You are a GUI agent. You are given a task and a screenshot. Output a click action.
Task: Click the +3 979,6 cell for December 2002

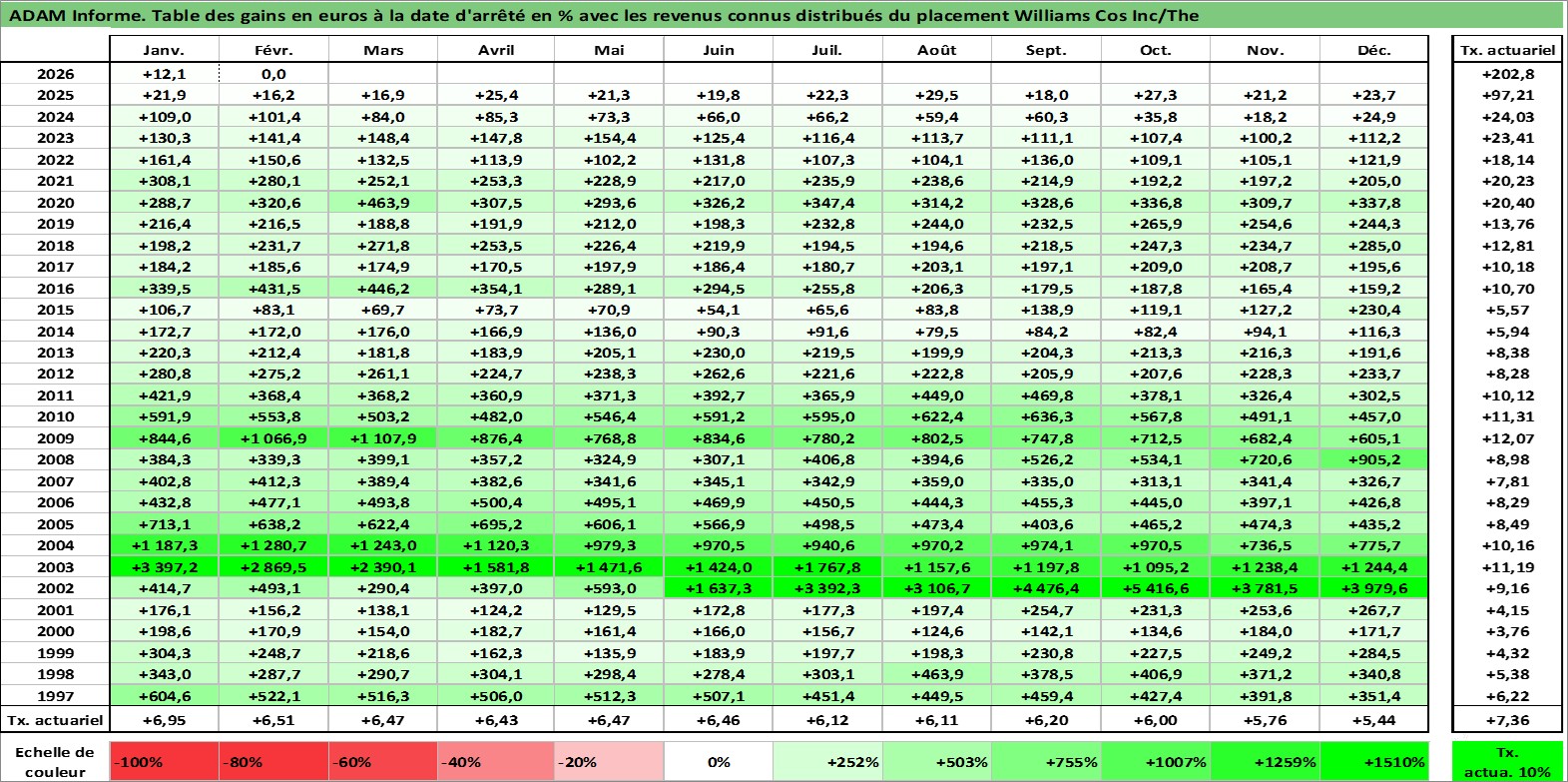(1373, 588)
